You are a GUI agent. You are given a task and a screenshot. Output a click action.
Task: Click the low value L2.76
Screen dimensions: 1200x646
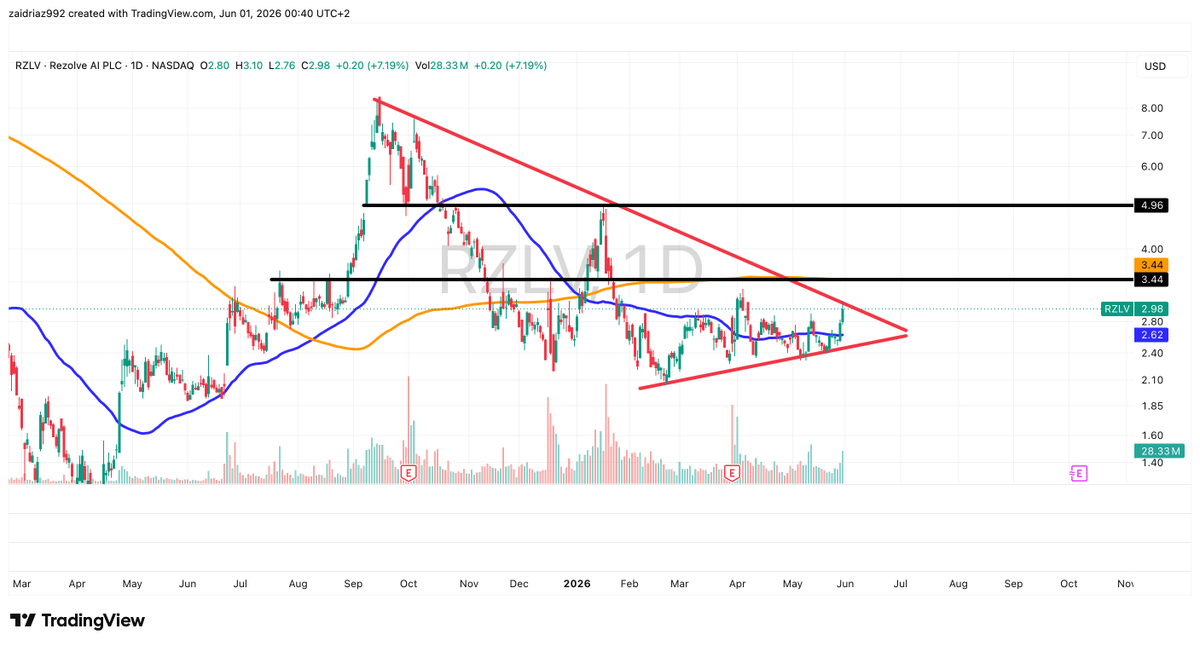click(x=283, y=66)
